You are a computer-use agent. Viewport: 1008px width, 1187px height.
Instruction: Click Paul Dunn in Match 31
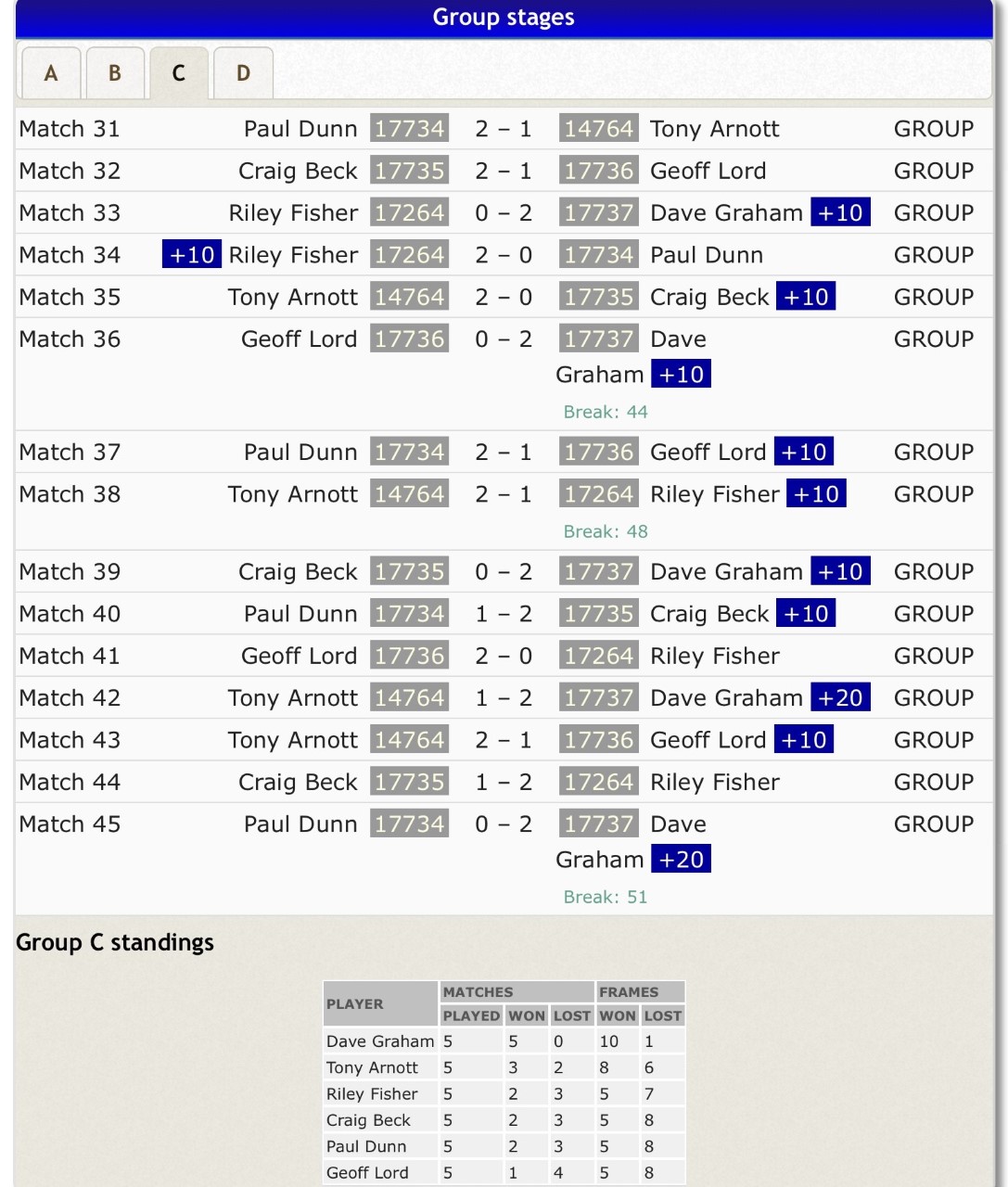coord(300,129)
